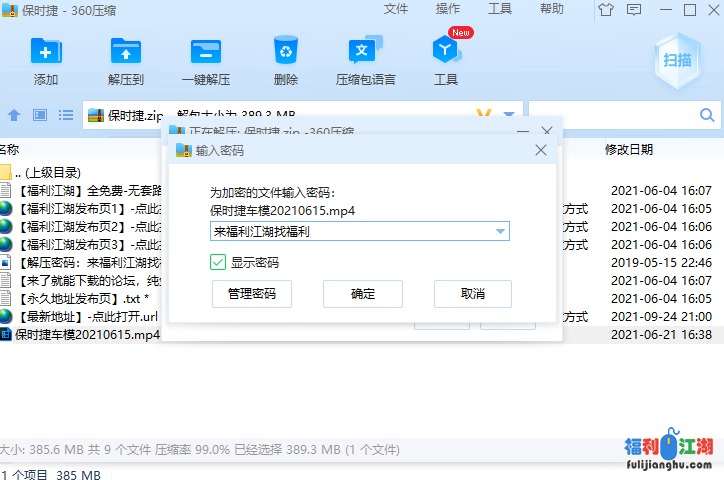
Task: Go up one level with the arrow icon
Action: point(14,115)
